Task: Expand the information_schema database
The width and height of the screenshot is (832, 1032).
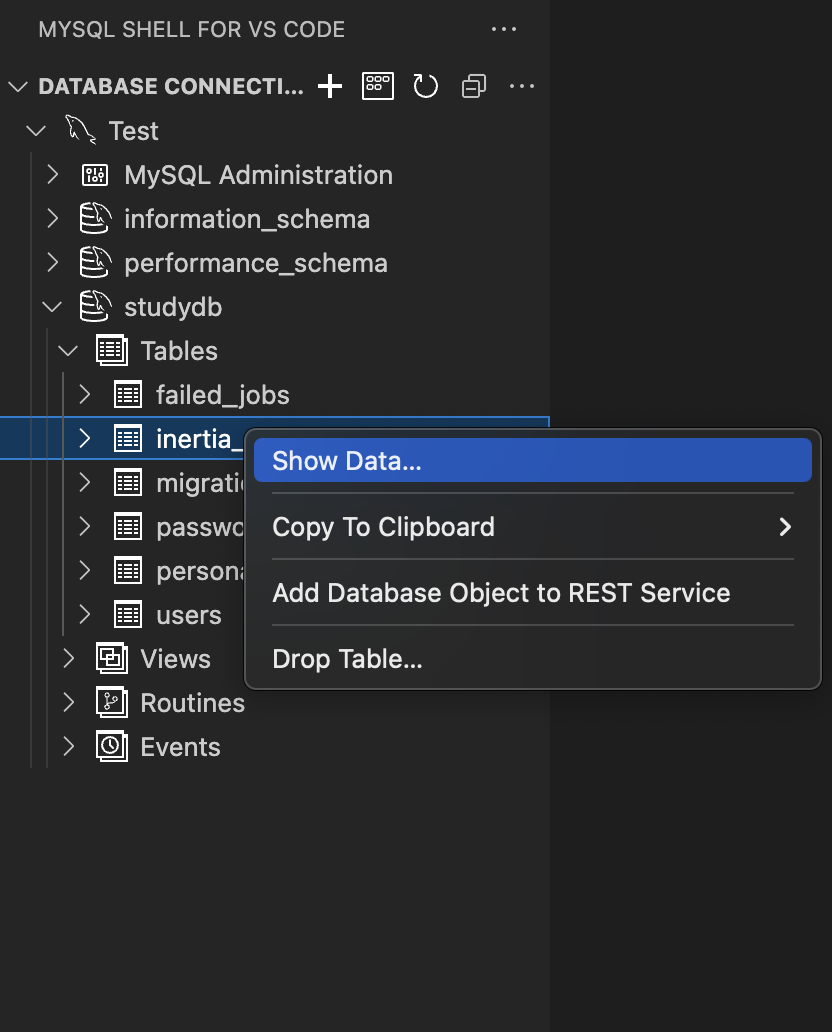Action: pyautogui.click(x=53, y=219)
